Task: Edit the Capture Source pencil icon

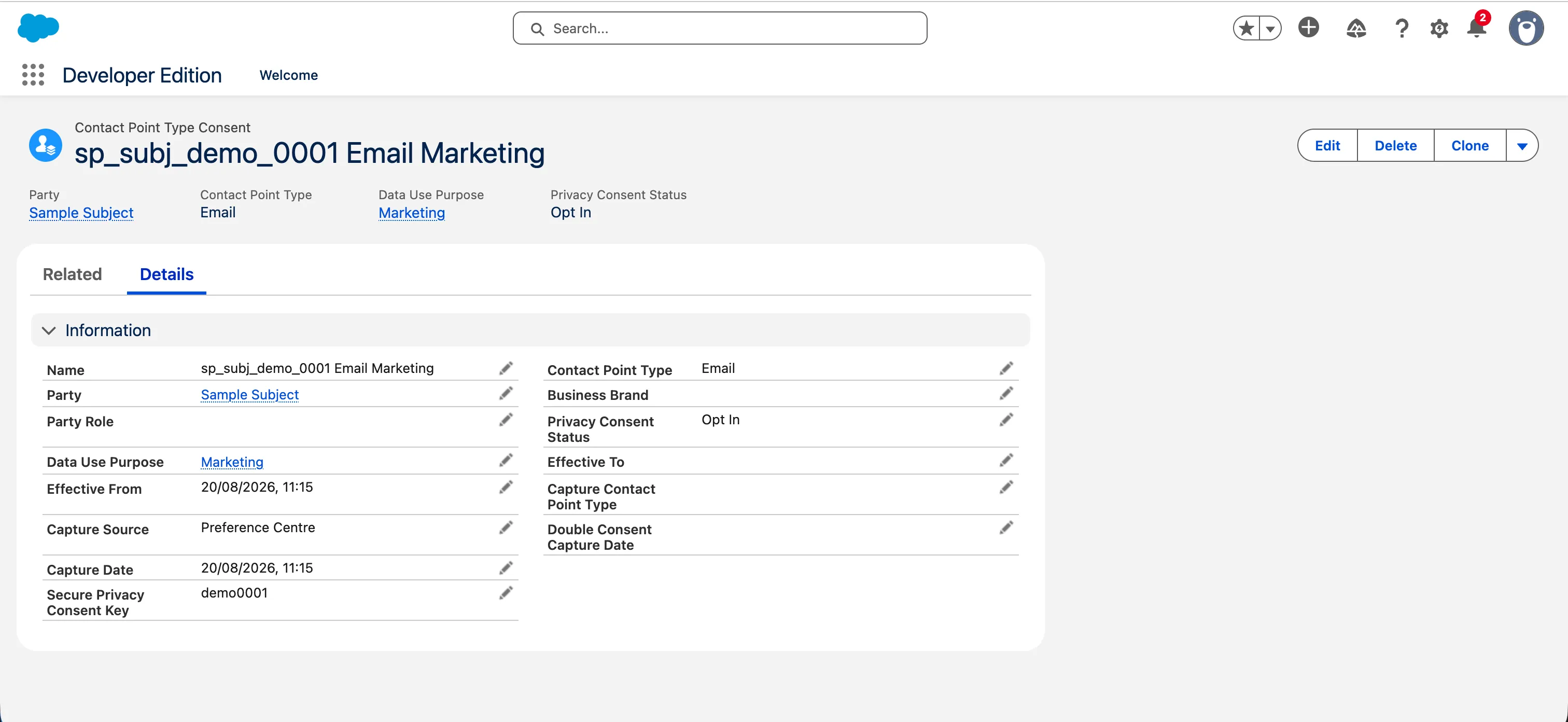Action: pos(506,527)
